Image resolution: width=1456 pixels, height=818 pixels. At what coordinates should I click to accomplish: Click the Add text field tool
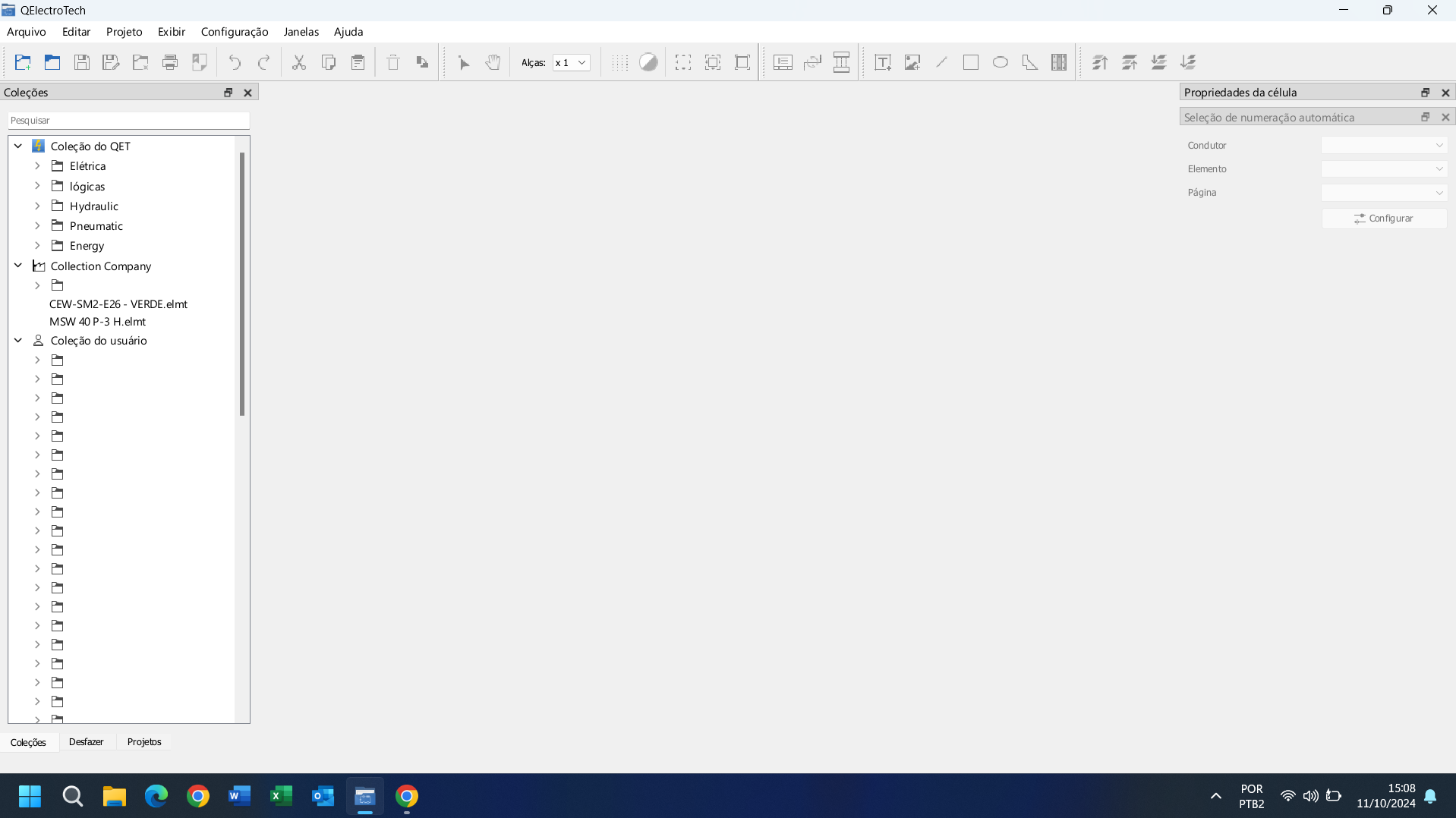(x=882, y=62)
